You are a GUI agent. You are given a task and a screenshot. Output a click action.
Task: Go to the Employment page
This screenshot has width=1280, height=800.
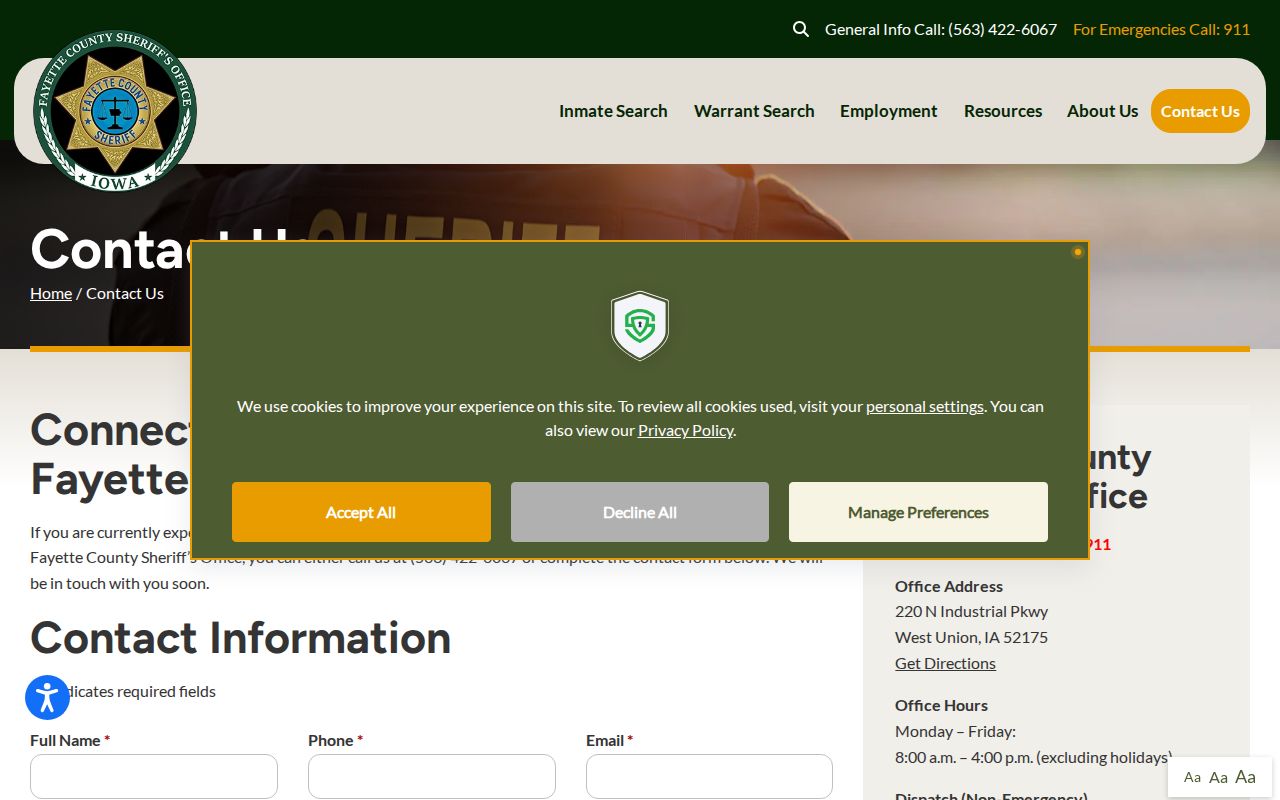[x=889, y=111]
